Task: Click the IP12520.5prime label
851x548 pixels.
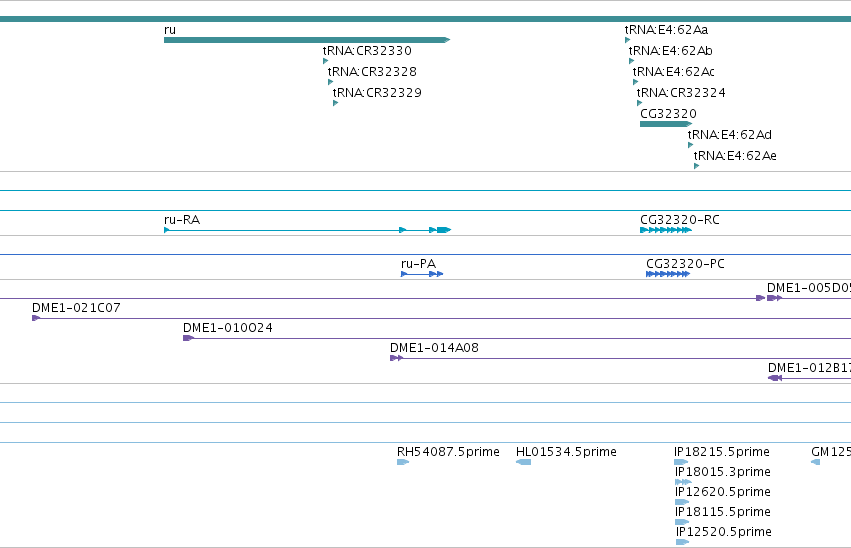Action: coord(724,532)
